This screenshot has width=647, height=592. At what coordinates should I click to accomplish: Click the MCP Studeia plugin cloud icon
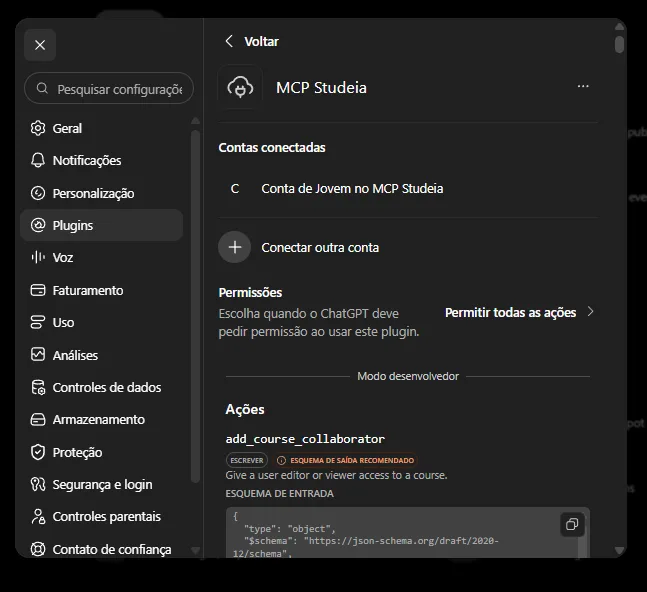[240, 87]
